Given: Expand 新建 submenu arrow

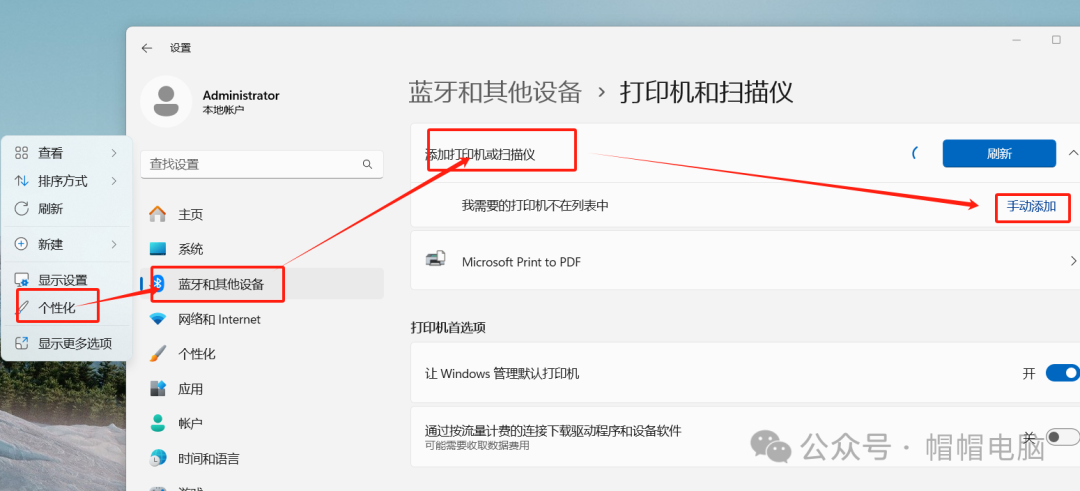Looking at the screenshot, I should click(x=114, y=244).
